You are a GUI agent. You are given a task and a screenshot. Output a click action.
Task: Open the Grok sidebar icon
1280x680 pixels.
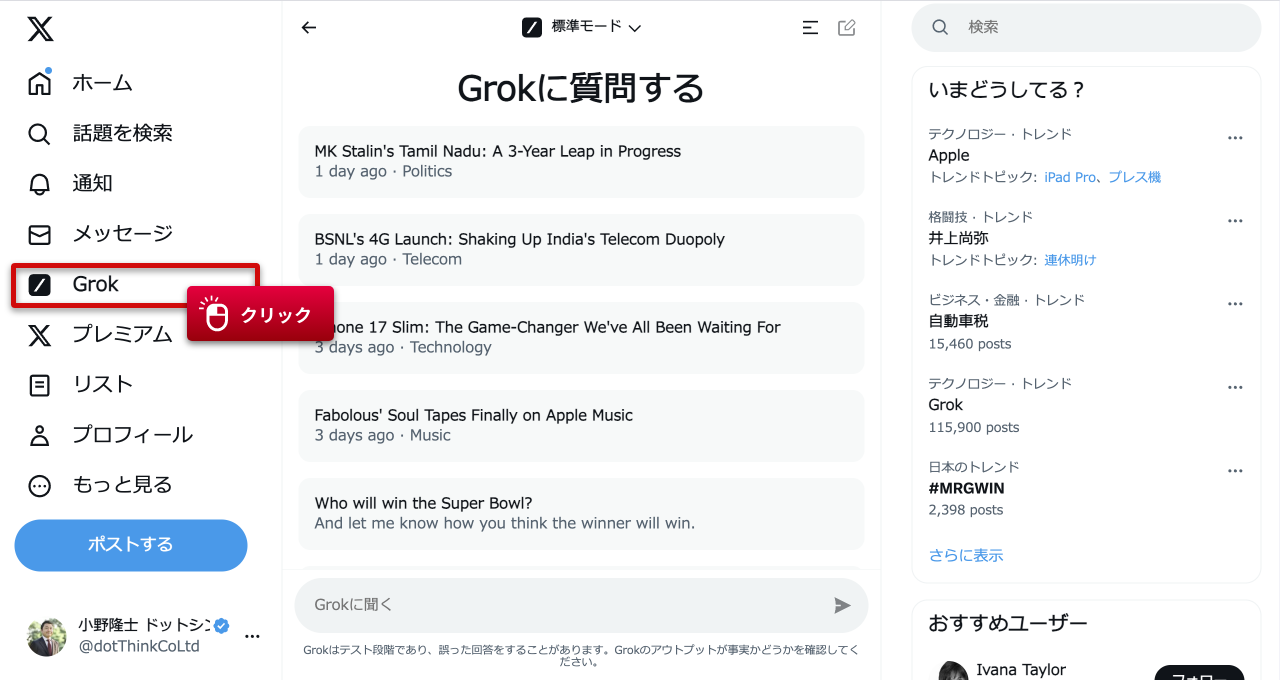[40, 284]
